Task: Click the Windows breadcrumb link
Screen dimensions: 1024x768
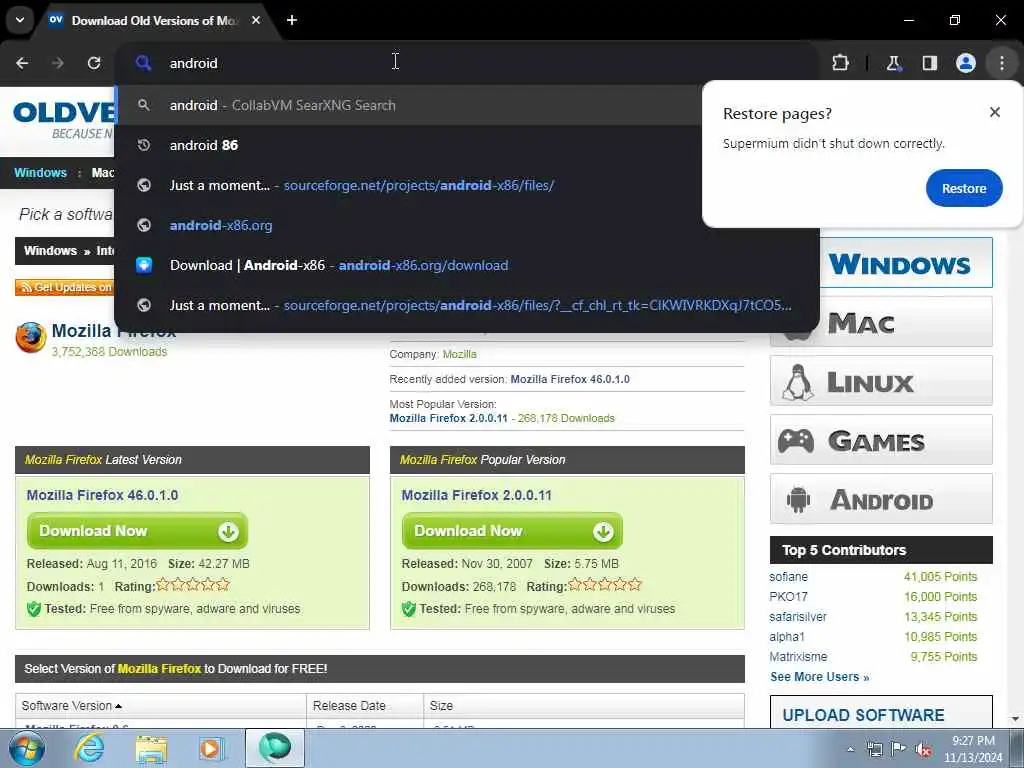Action: click(x=50, y=251)
